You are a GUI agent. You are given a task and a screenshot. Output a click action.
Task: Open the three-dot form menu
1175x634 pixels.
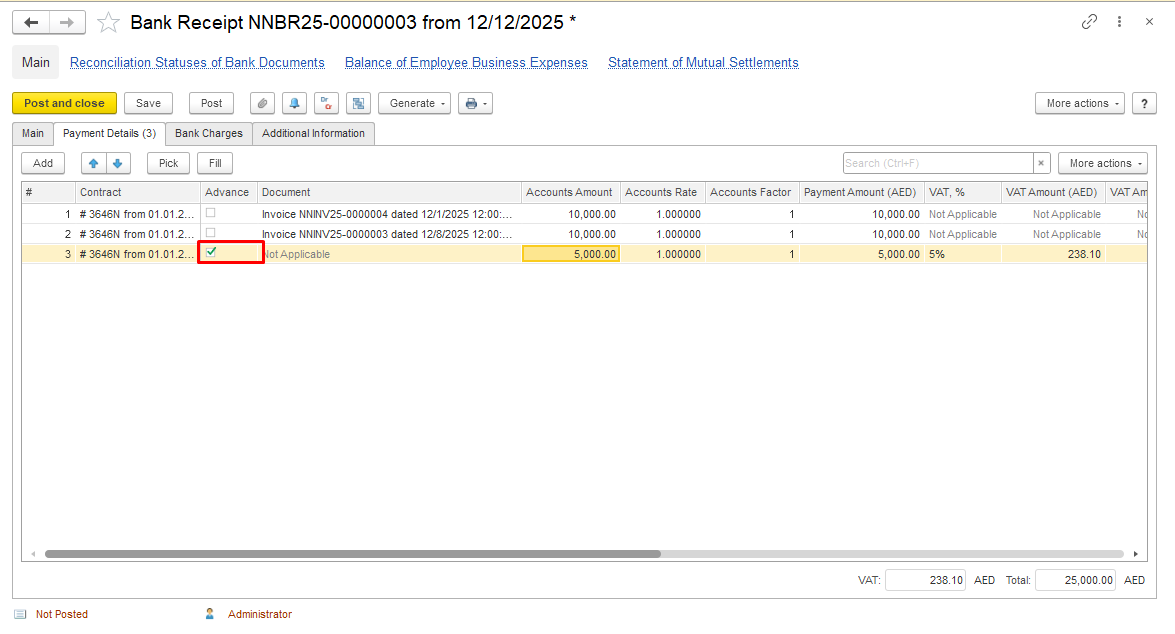1120,22
